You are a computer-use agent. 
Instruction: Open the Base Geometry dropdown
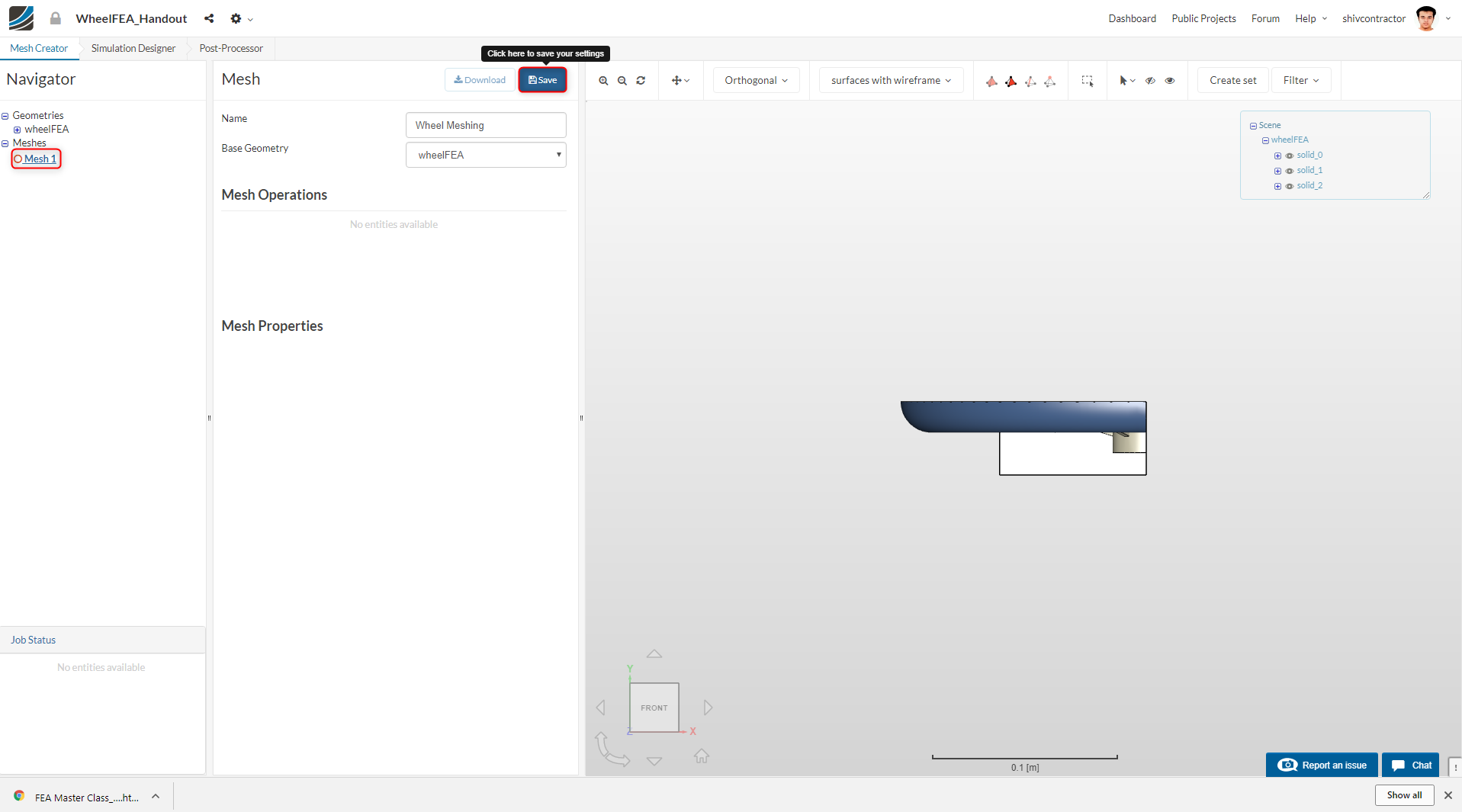(486, 155)
